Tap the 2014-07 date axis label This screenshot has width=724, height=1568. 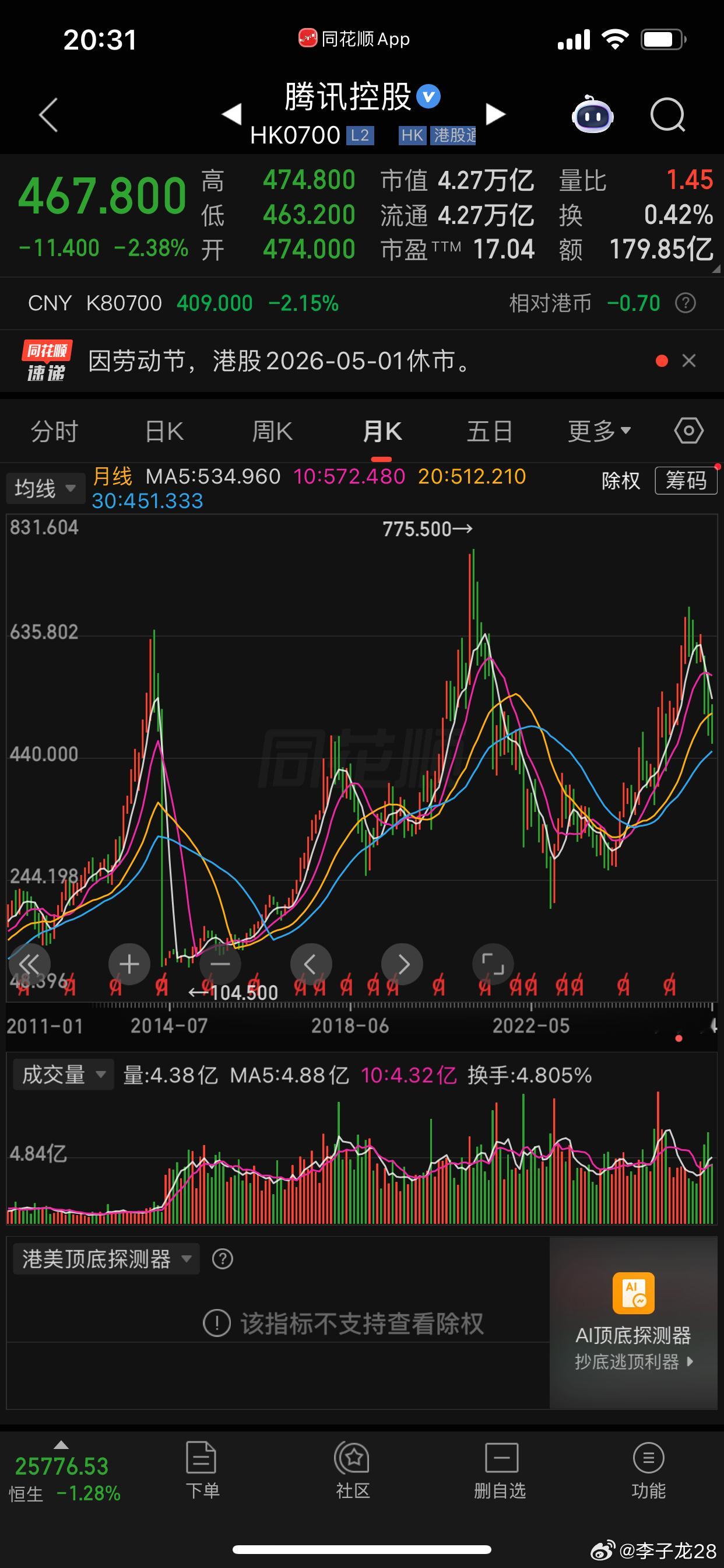pos(169,1026)
